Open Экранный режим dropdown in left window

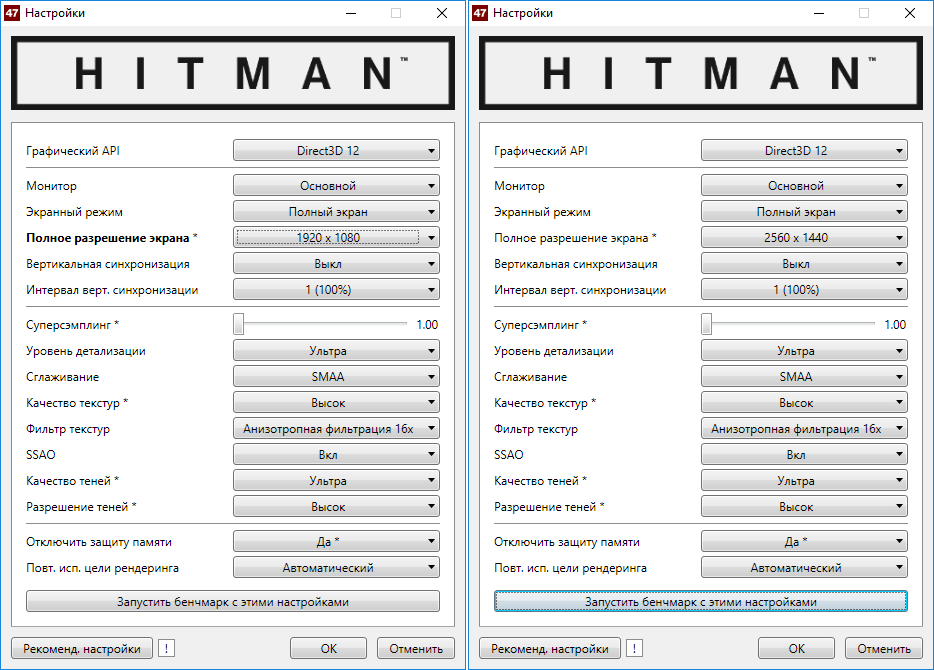337,212
